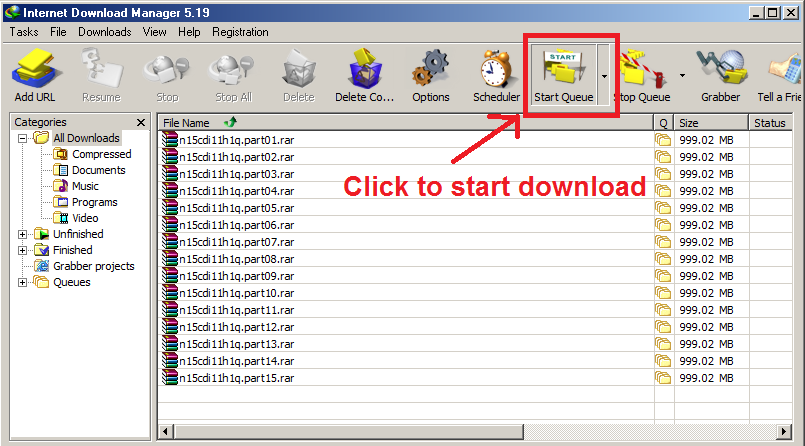This screenshot has width=805, height=446.
Task: Click the queue folder icon for part12.rar
Action: click(x=663, y=327)
